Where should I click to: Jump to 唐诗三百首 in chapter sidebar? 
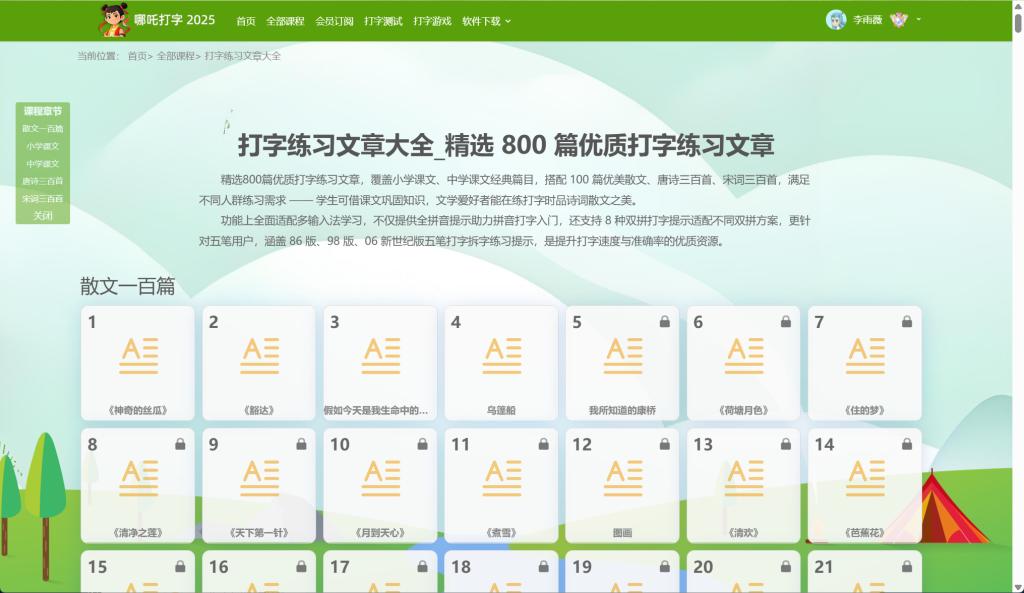point(43,181)
